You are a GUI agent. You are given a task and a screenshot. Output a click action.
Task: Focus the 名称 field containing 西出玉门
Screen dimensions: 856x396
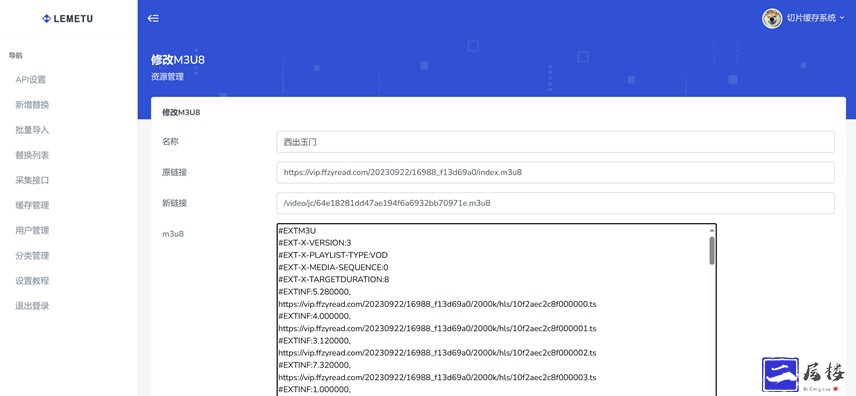(555, 142)
